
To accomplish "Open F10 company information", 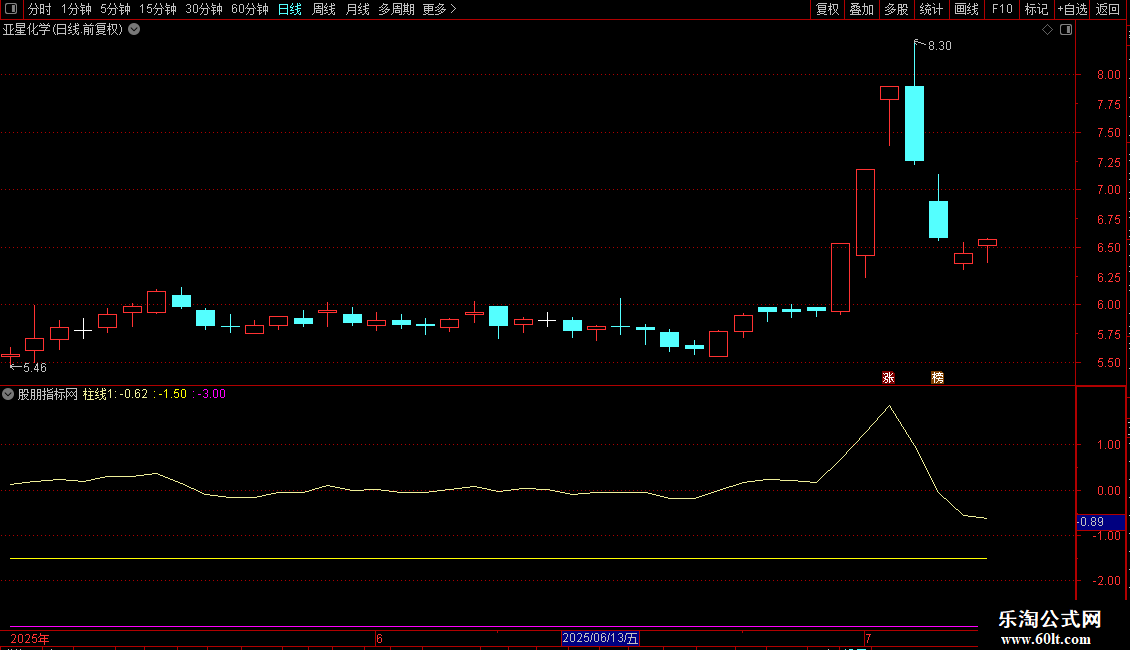I will pos(1002,9).
